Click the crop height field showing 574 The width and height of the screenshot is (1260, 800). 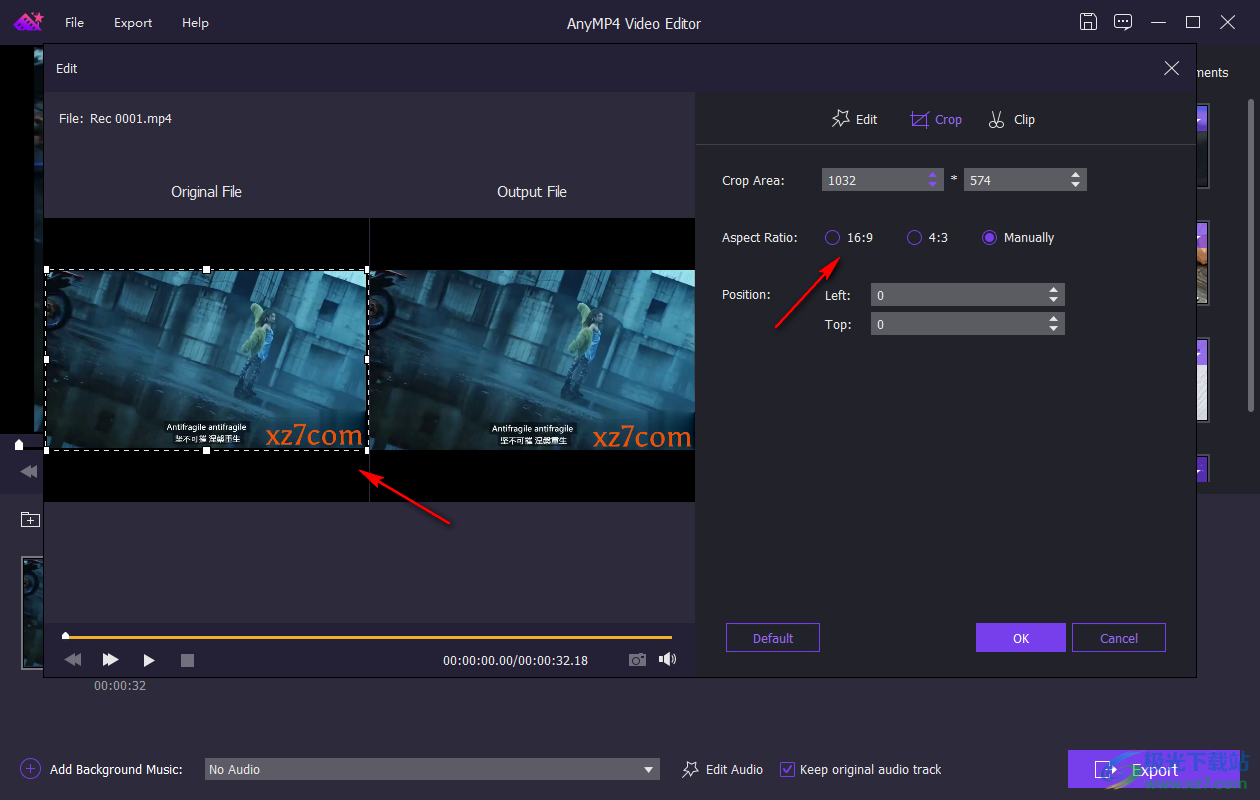point(1015,180)
